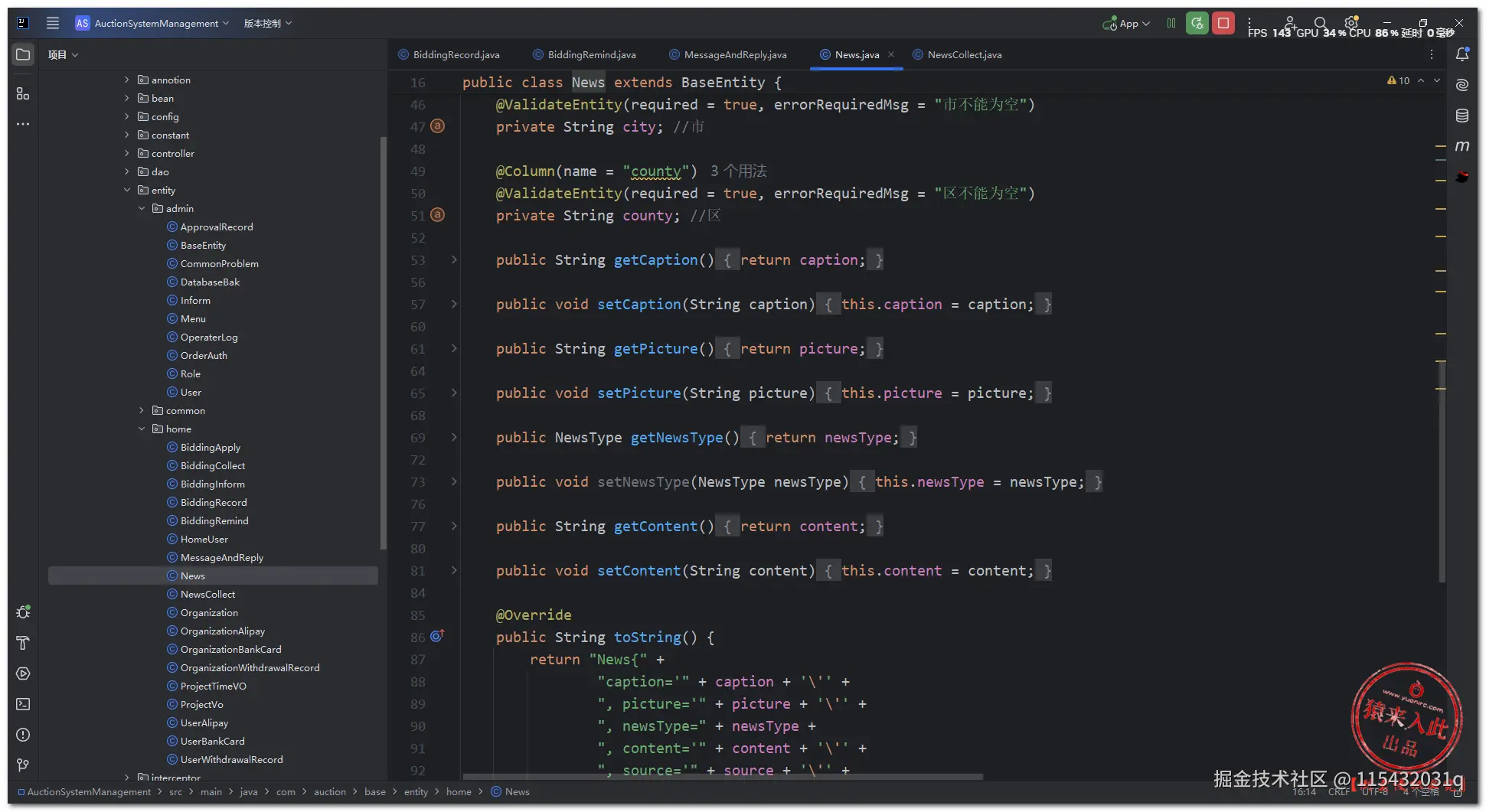Screen dimensions: 1486x812
Task: Open the Maven tool window 'm' icon
Action: pos(1462,146)
